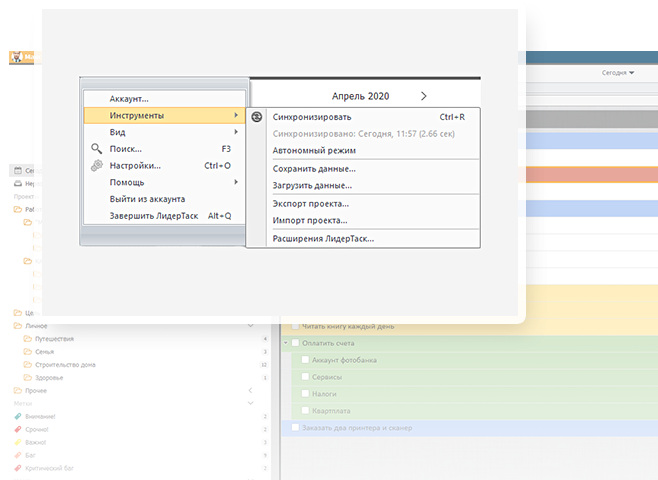658x480 pixels.
Task: Click the Срочно! red tag icon
Action: click(18, 429)
